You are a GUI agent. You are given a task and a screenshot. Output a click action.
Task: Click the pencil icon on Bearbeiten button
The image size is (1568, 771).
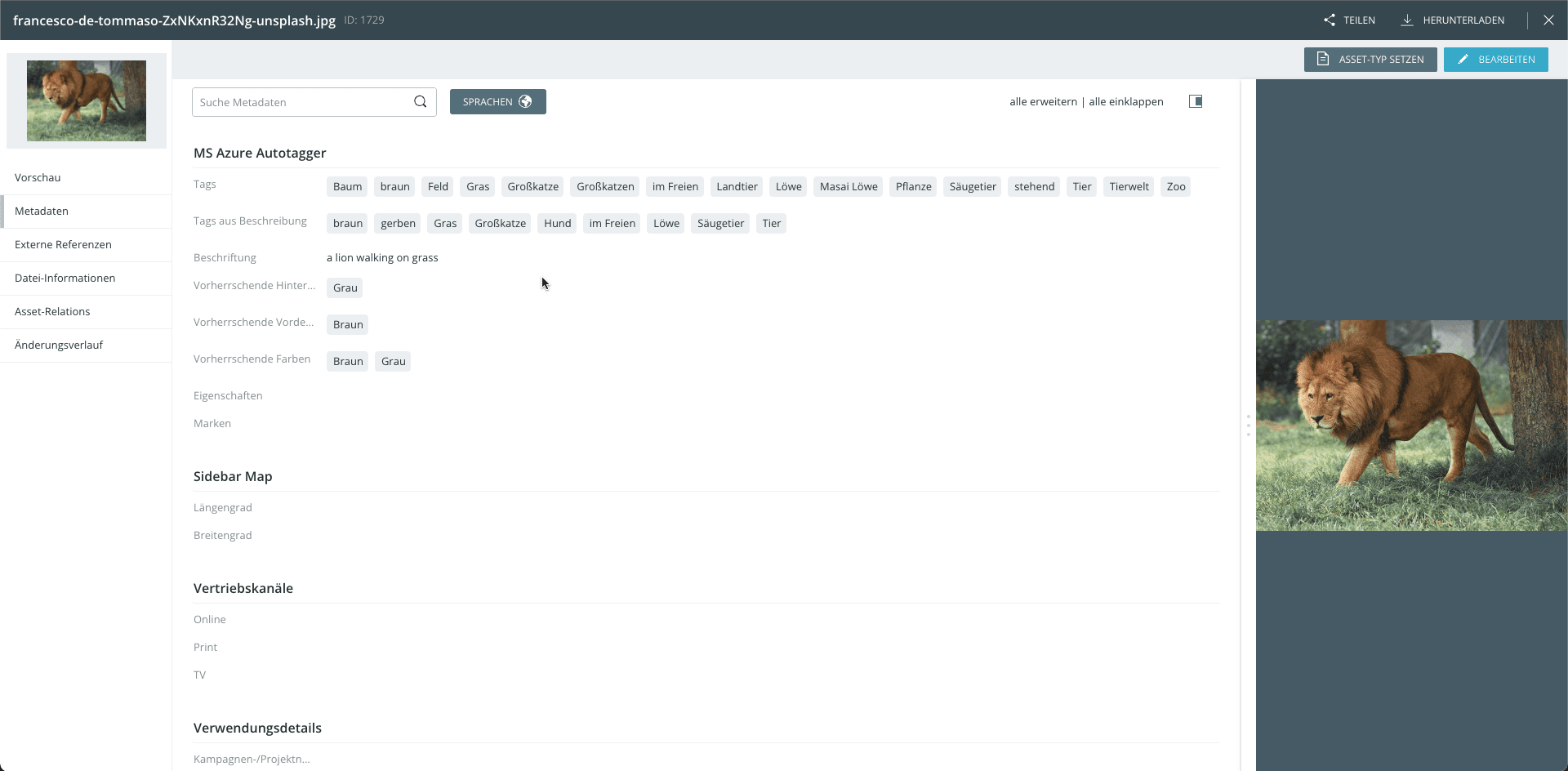click(1463, 60)
